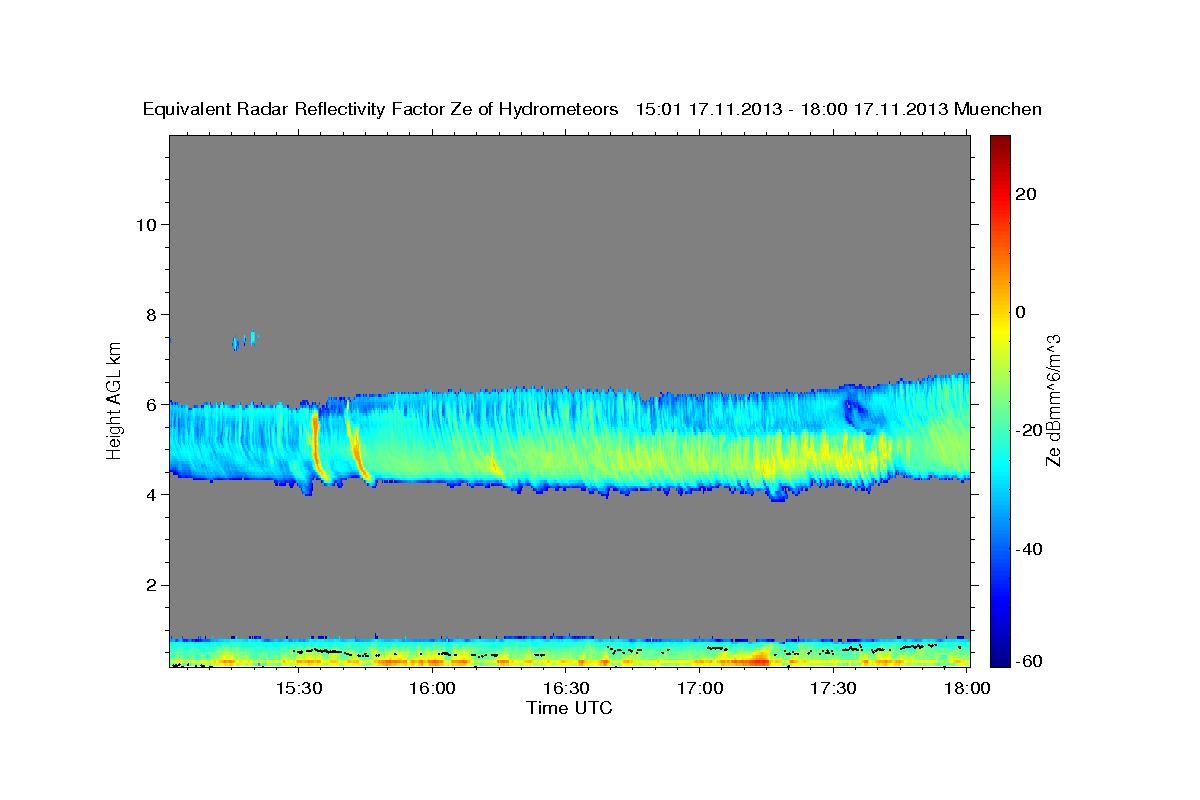Click the colorbar value '-60'
1200x800 pixels.
1029,661
